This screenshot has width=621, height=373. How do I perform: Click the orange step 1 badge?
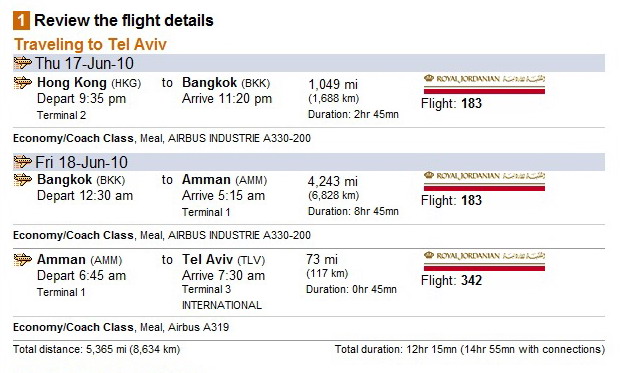point(21,21)
